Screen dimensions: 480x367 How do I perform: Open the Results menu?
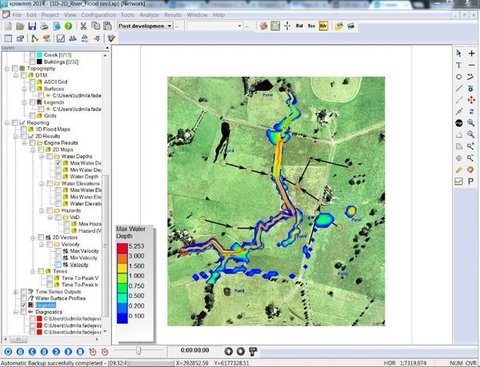click(173, 15)
